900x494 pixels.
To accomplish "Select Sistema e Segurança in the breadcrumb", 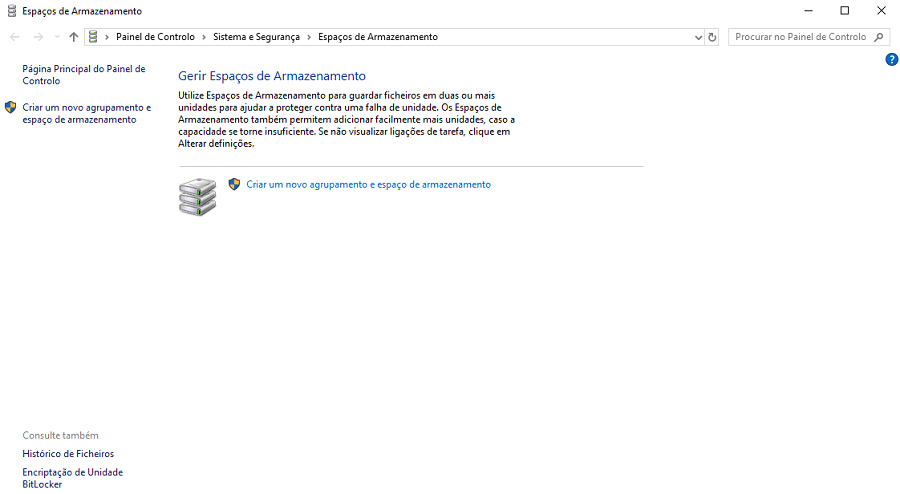I will point(257,37).
